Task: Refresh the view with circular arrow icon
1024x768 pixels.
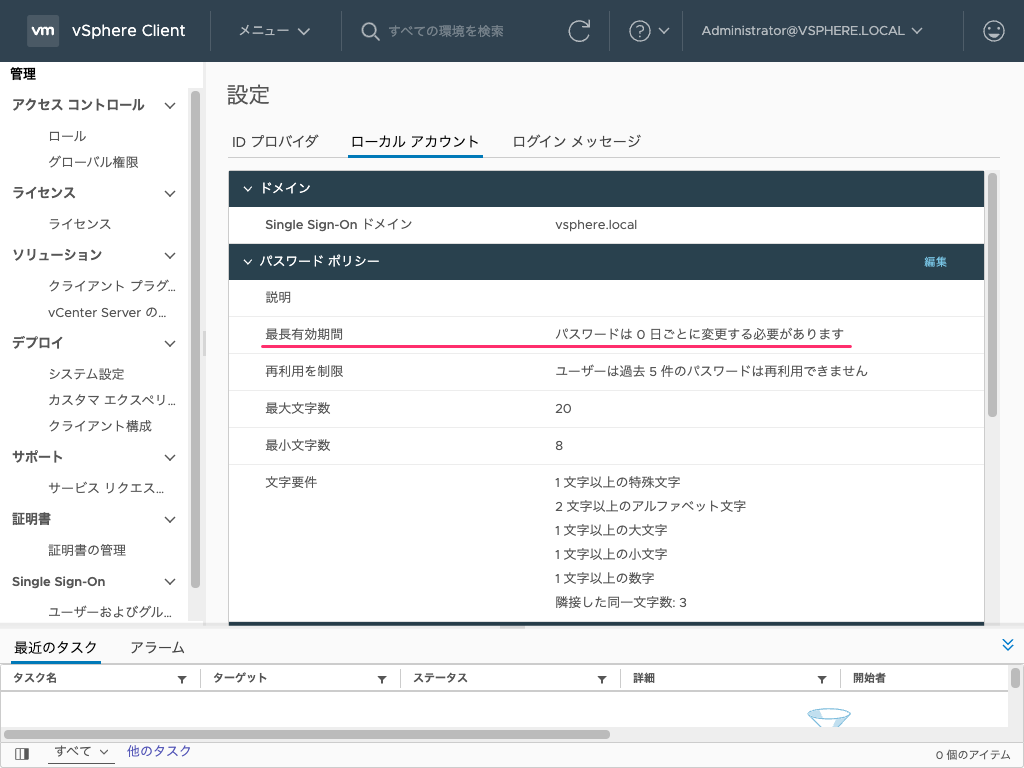Action: [x=579, y=31]
